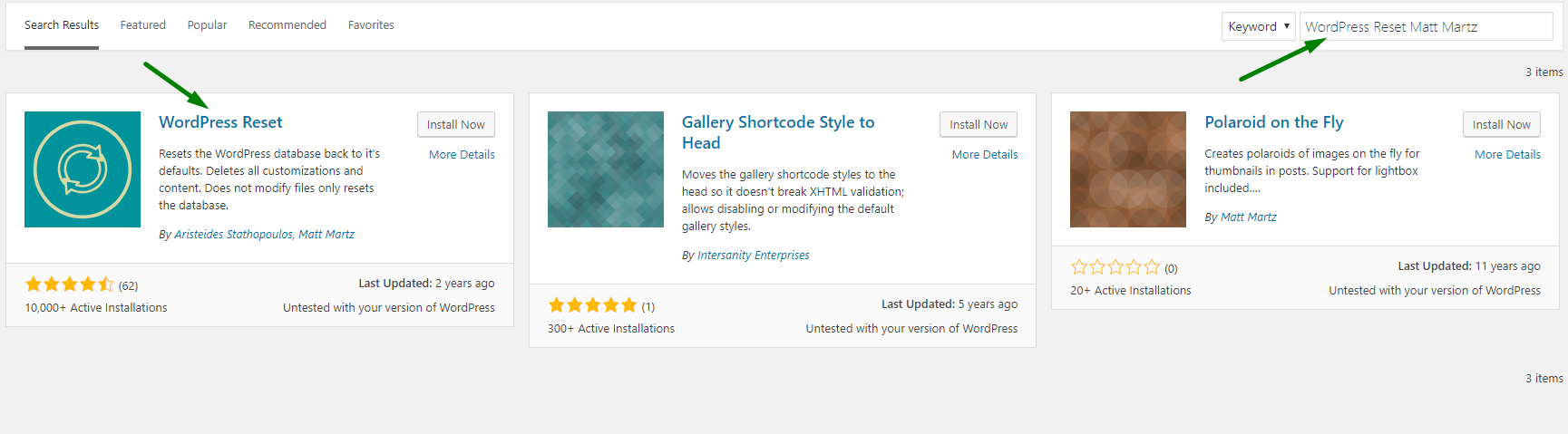Open the Gallery Shortcode Style thumbnail
Screen dimensions: 1568x434
[x=606, y=169]
